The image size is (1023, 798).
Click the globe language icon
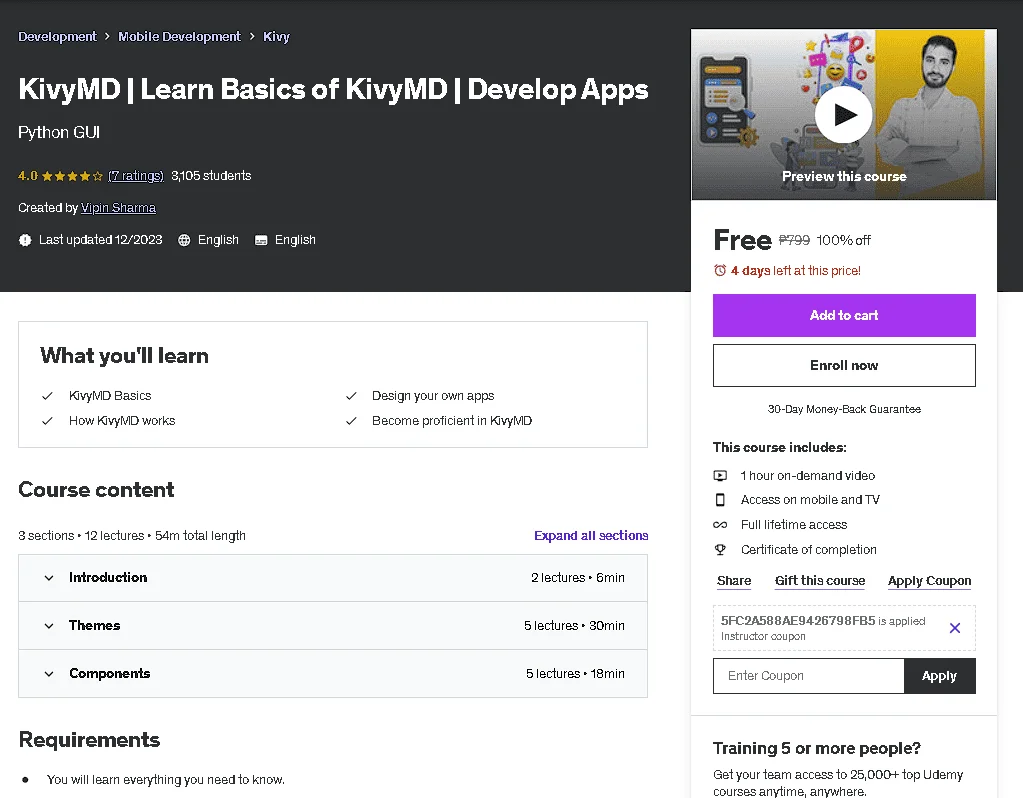[x=184, y=240]
